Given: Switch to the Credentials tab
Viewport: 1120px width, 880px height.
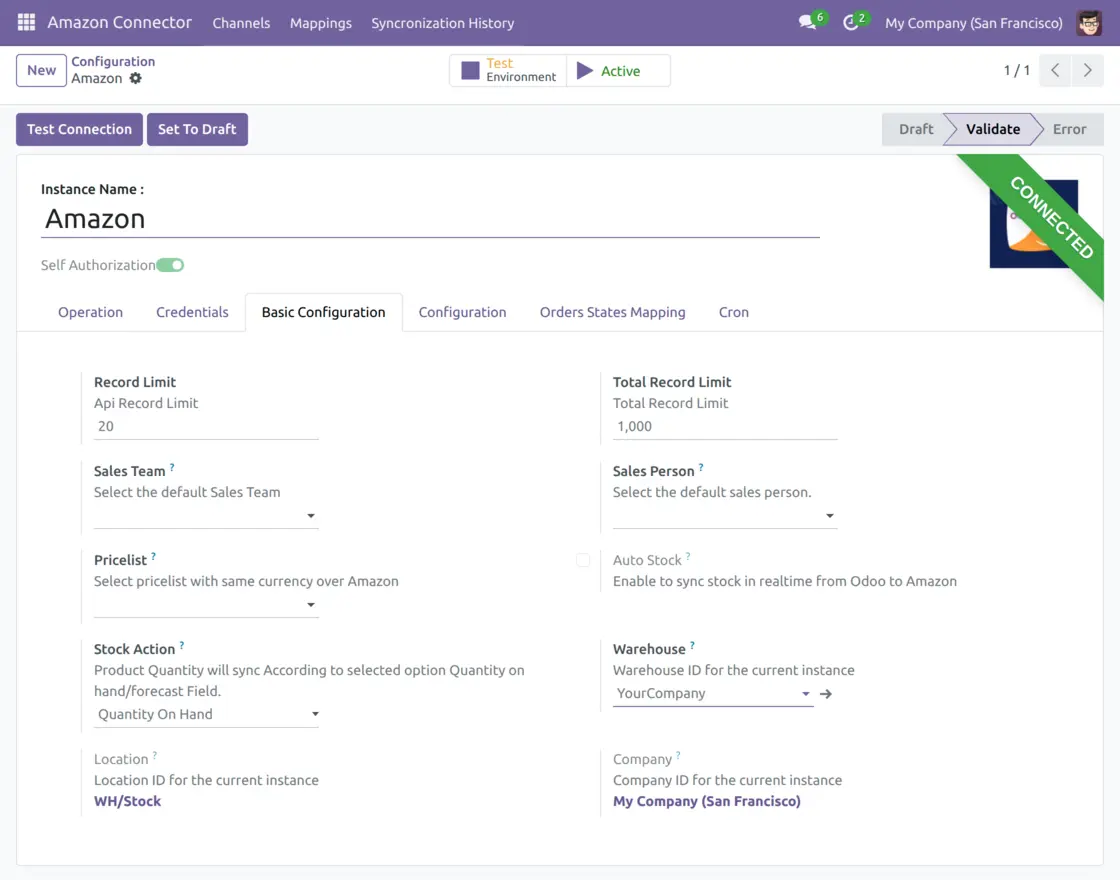Looking at the screenshot, I should tap(192, 312).
